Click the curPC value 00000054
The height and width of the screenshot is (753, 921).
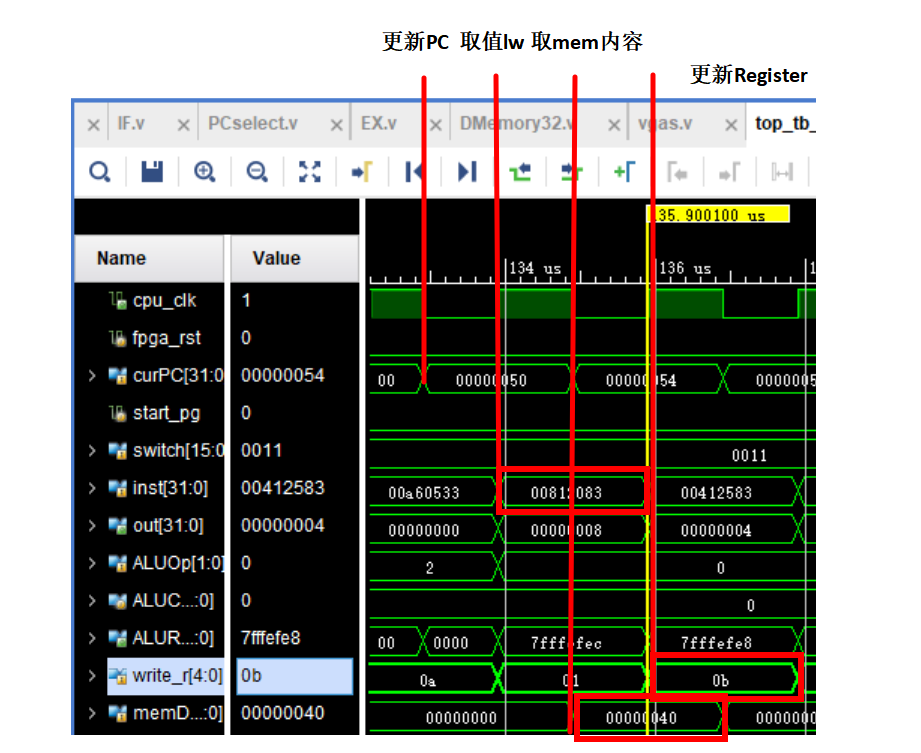[x=283, y=376]
